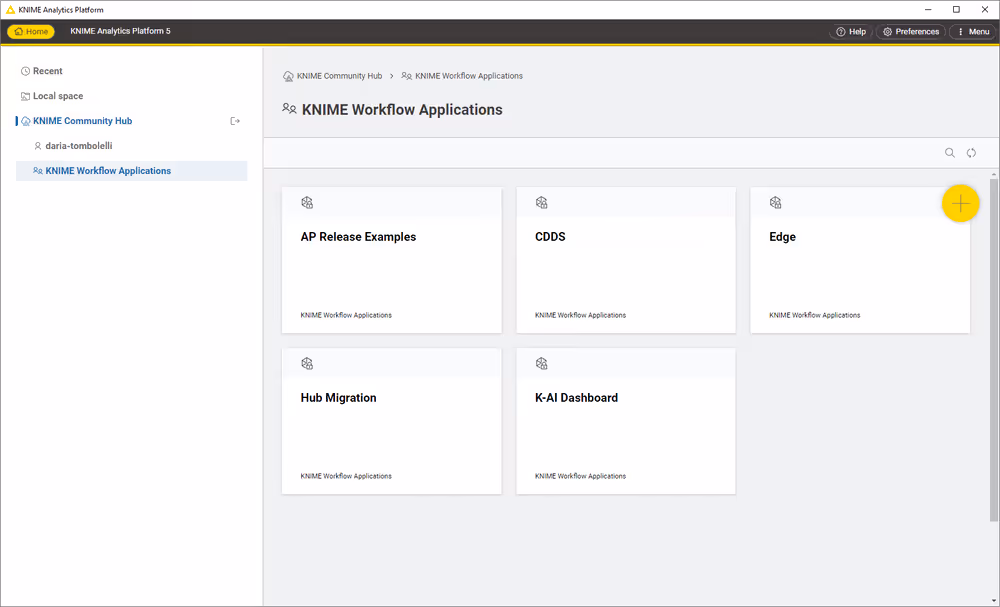Sign out of KNIME Community Hub
This screenshot has height=607, width=1000.
point(235,120)
